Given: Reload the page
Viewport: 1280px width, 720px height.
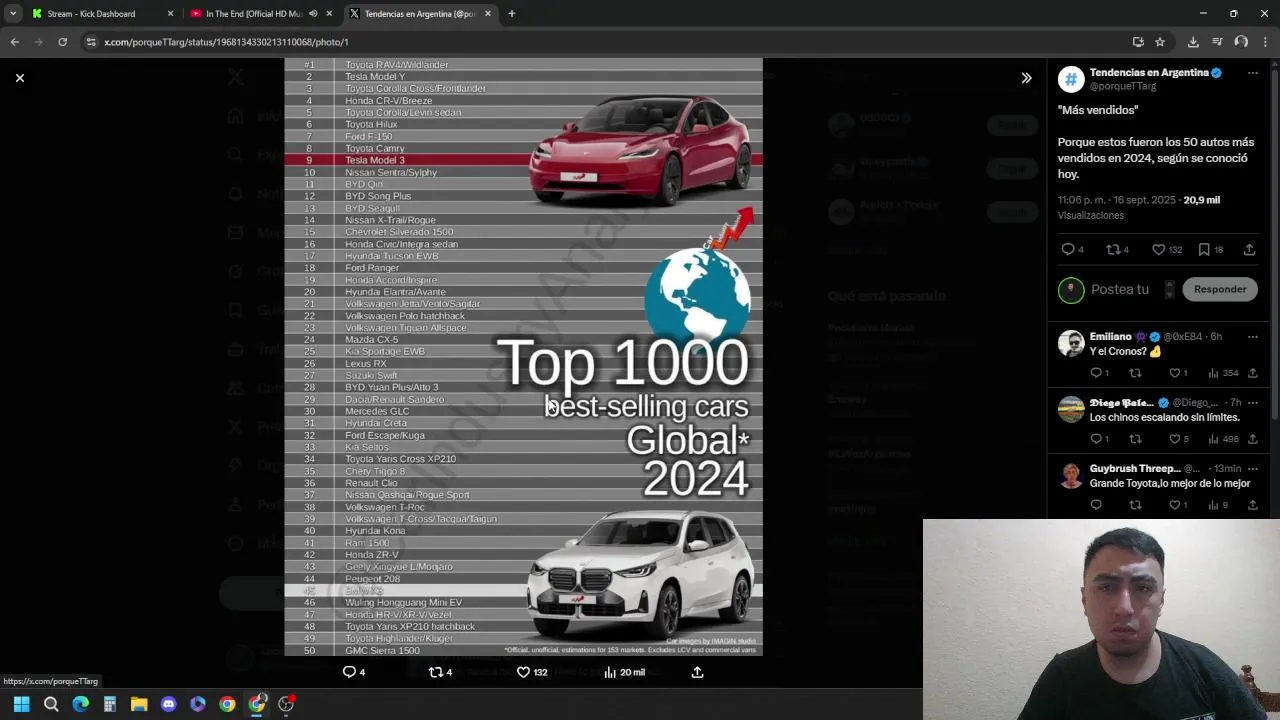Looking at the screenshot, I should point(62,42).
